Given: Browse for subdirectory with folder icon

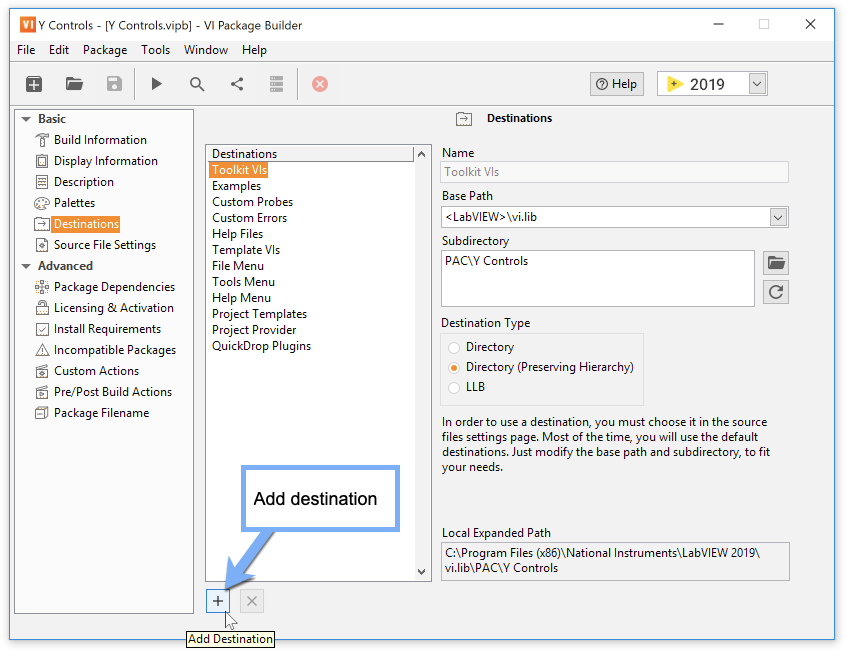Looking at the screenshot, I should tap(776, 263).
